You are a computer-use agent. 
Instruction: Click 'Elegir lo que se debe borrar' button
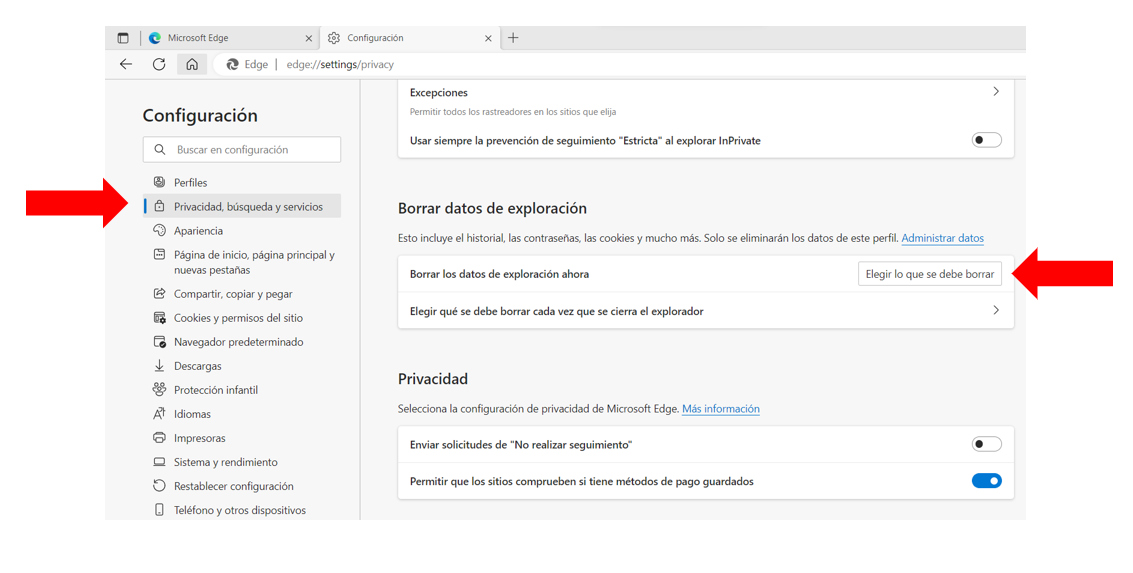pyautogui.click(x=930, y=274)
